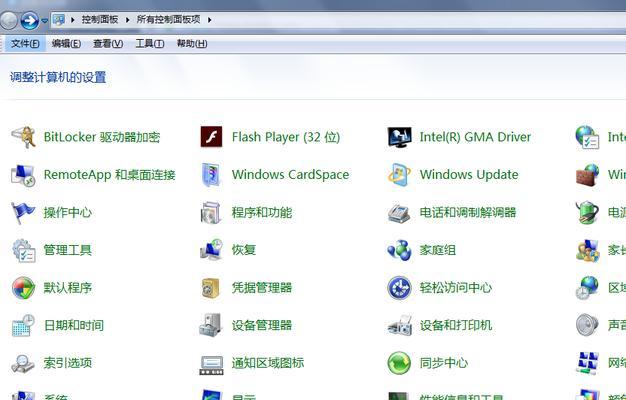This screenshot has height=400, width=626.
Task: Open the 轻松访问中心 icon
Action: click(x=399, y=288)
